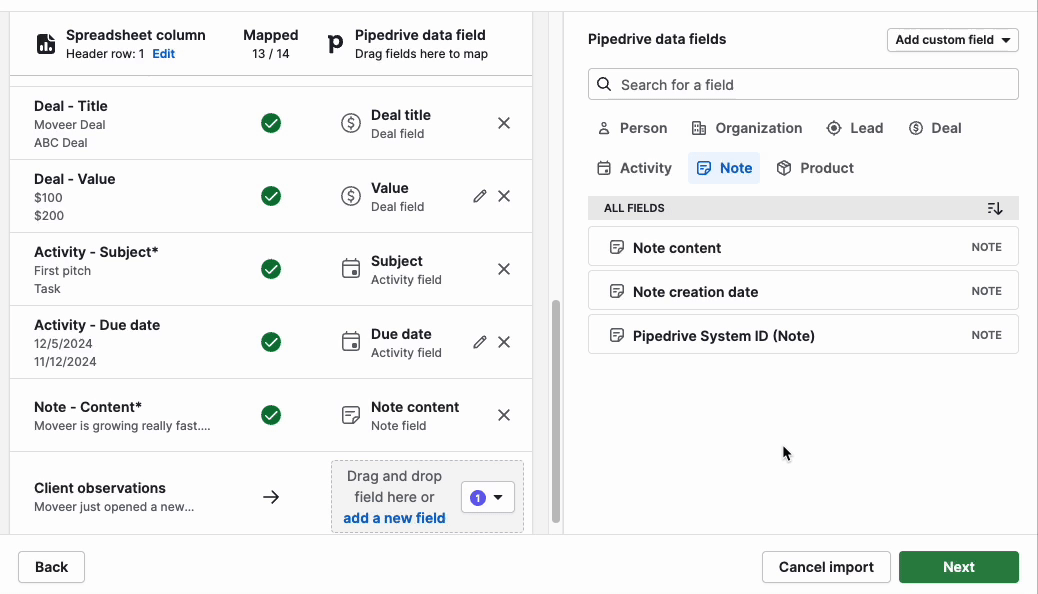Click the Pipedrive logo icon
Viewport: 1038px width, 594px height.
pyautogui.click(x=336, y=44)
